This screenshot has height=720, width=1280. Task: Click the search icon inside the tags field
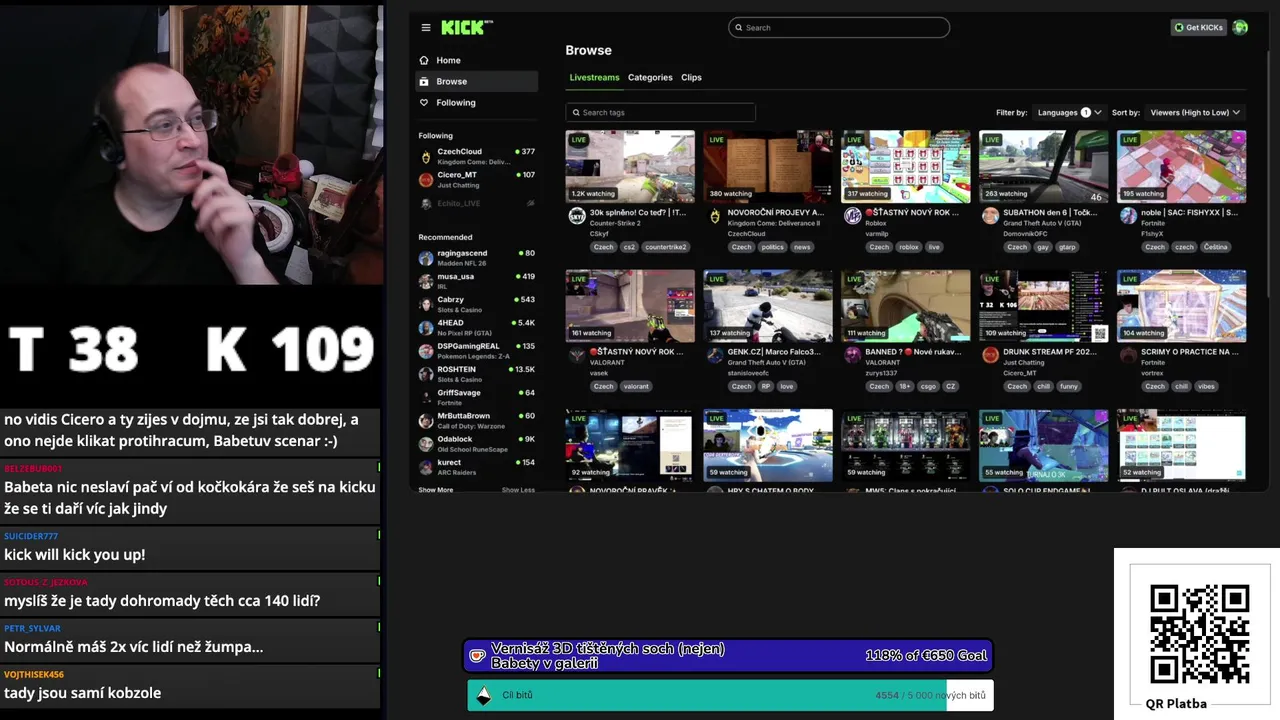click(x=575, y=113)
